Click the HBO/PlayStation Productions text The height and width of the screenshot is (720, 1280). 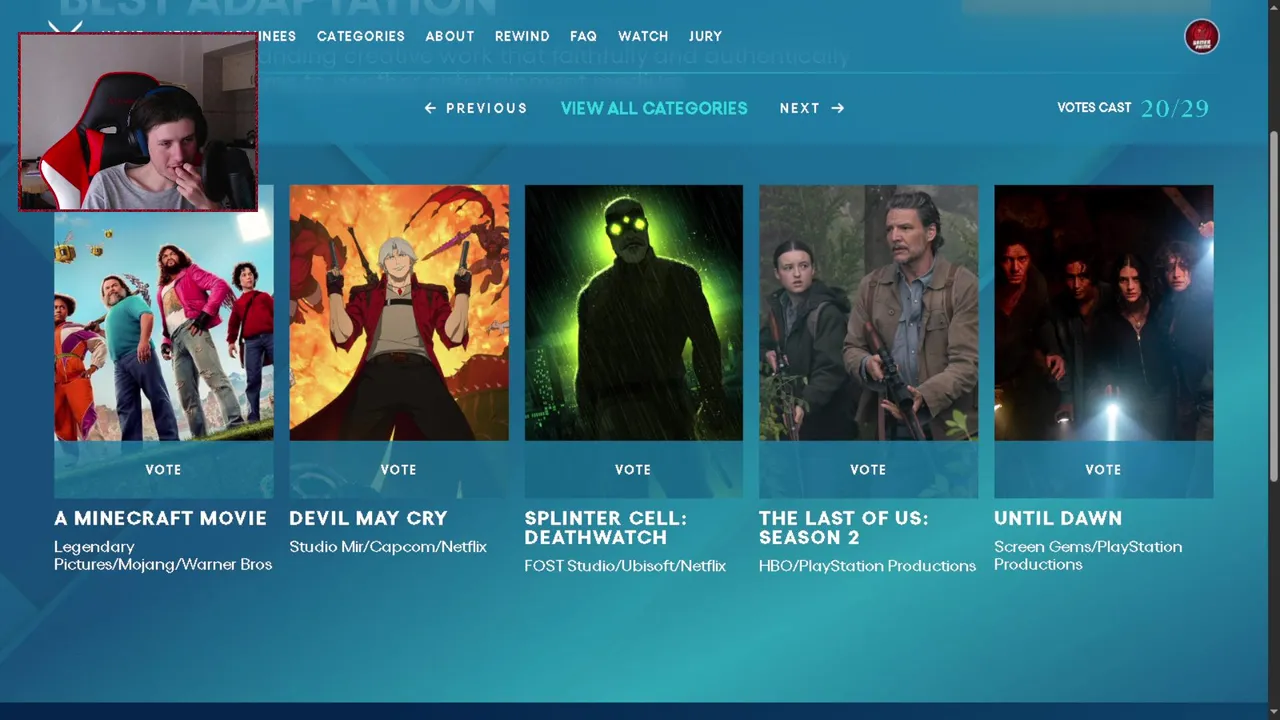pos(867,566)
